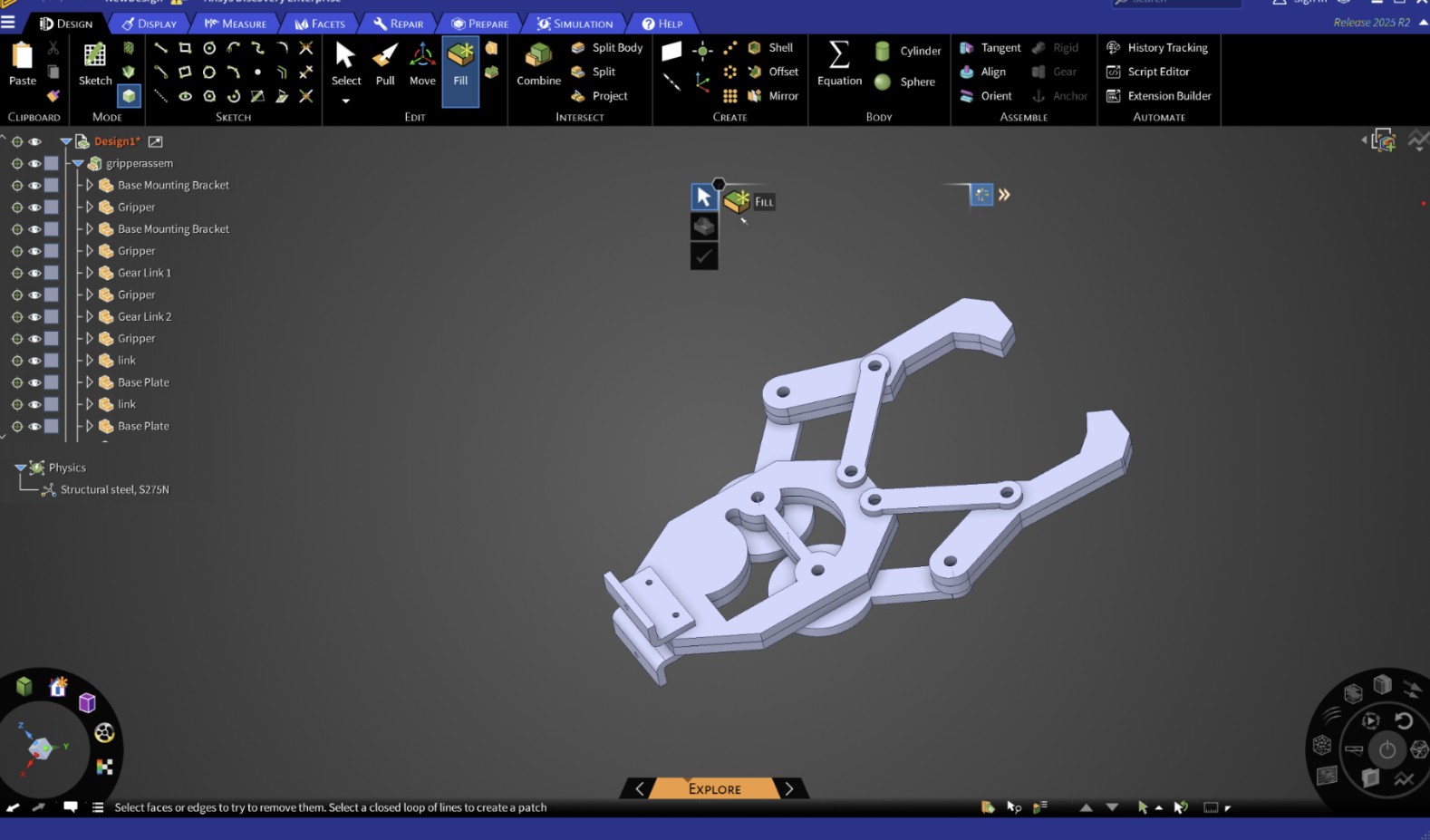Open the Help tab
The width and height of the screenshot is (1430, 840).
pos(662,24)
